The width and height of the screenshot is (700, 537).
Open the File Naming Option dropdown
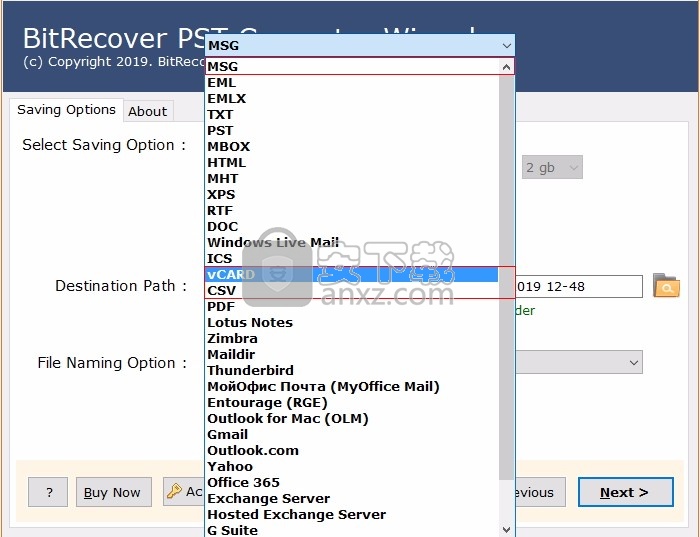click(x=579, y=362)
